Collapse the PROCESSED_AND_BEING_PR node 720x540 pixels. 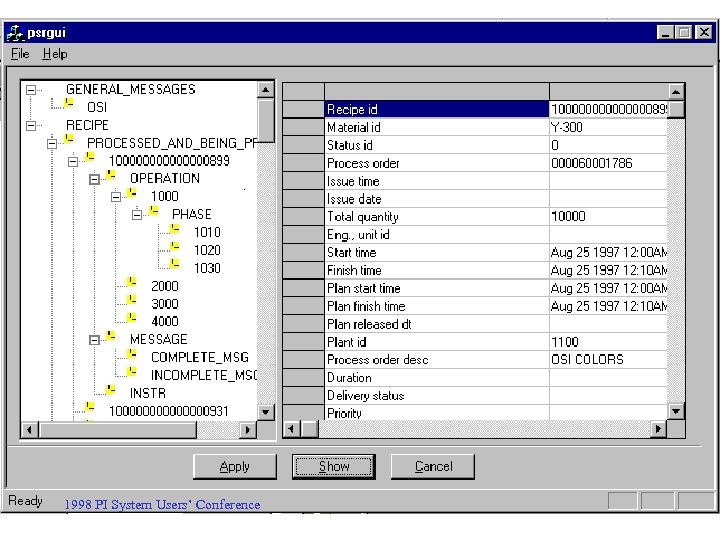coord(52,144)
